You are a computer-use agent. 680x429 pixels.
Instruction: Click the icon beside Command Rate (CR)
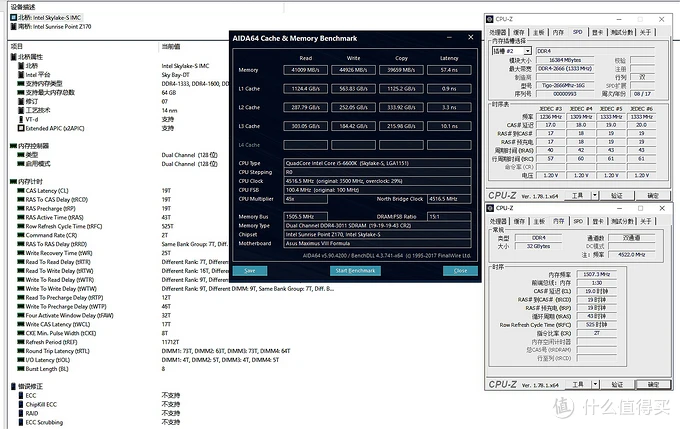(21, 235)
